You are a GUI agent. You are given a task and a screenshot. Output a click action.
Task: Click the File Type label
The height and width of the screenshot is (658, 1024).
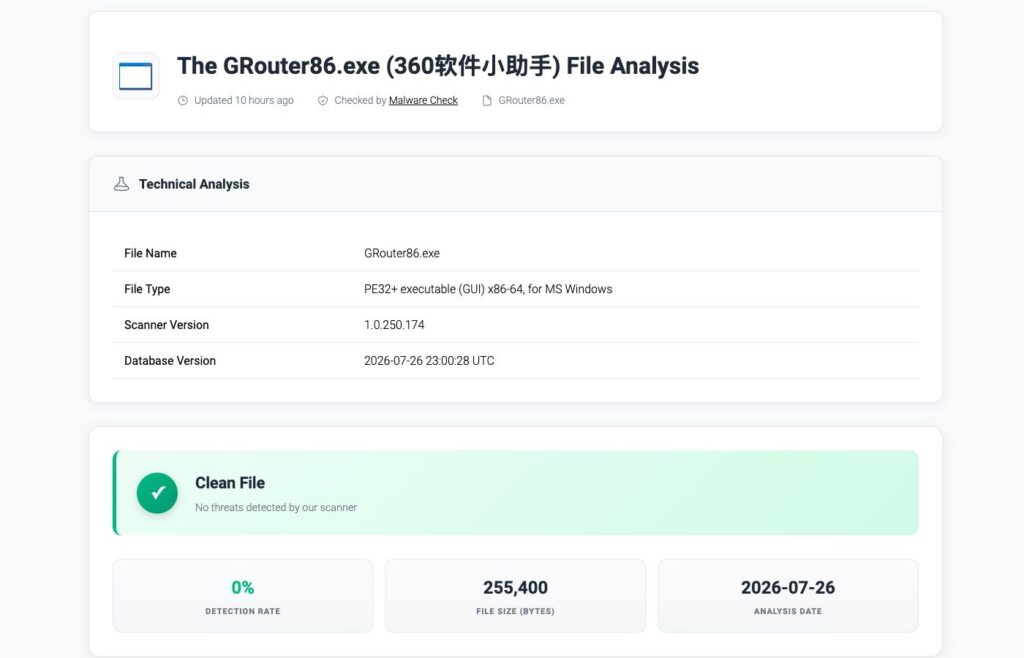147,289
